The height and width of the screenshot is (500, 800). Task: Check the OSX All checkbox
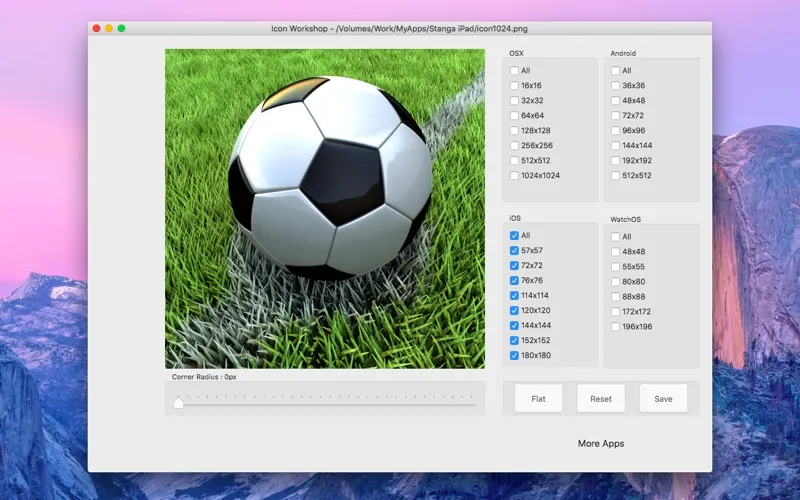[515, 71]
